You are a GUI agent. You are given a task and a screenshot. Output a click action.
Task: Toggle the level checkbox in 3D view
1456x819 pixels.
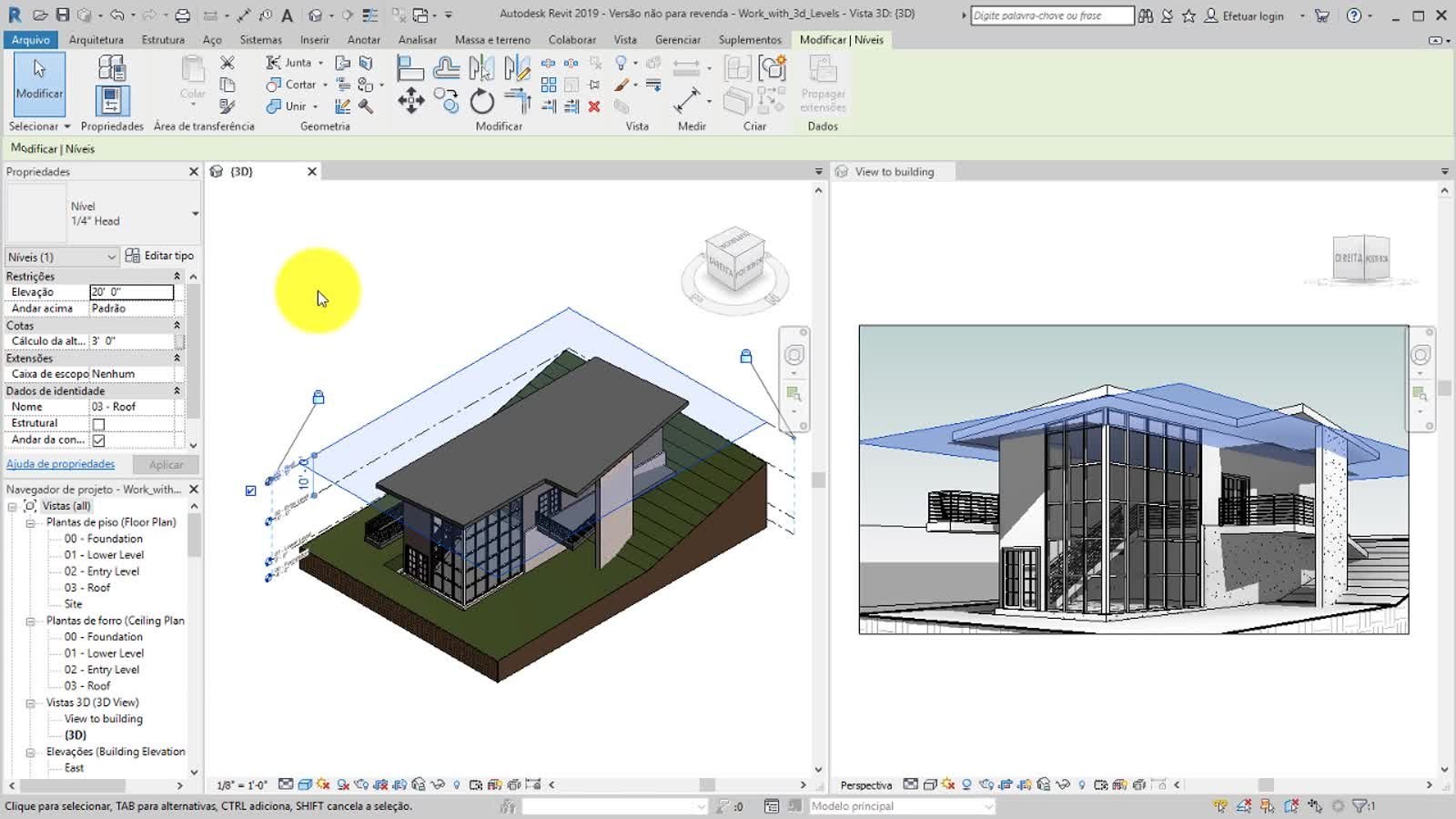coord(251,490)
